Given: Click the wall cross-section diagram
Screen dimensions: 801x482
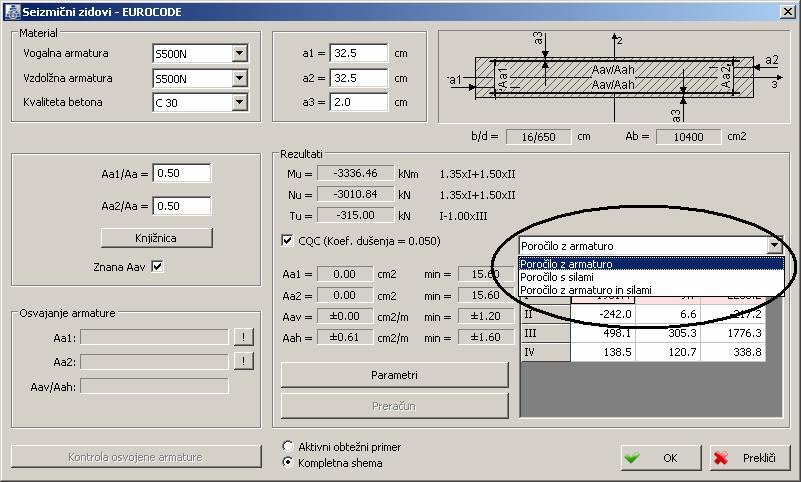Looking at the screenshot, I should point(614,77).
